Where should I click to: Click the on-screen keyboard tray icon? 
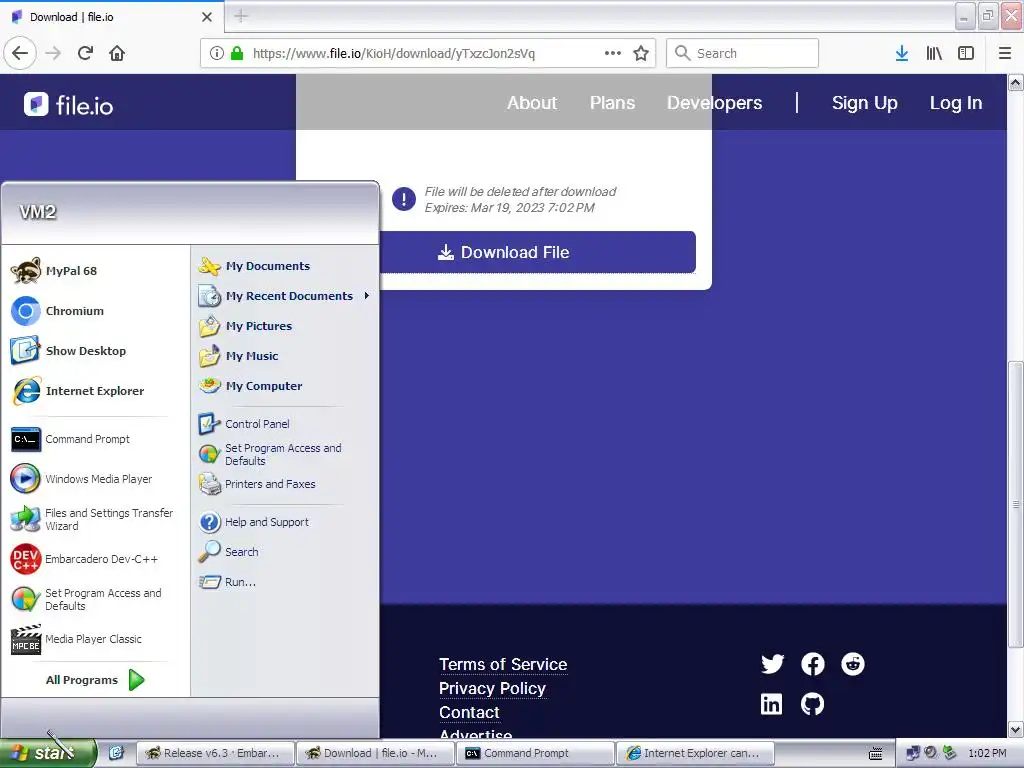[876, 754]
